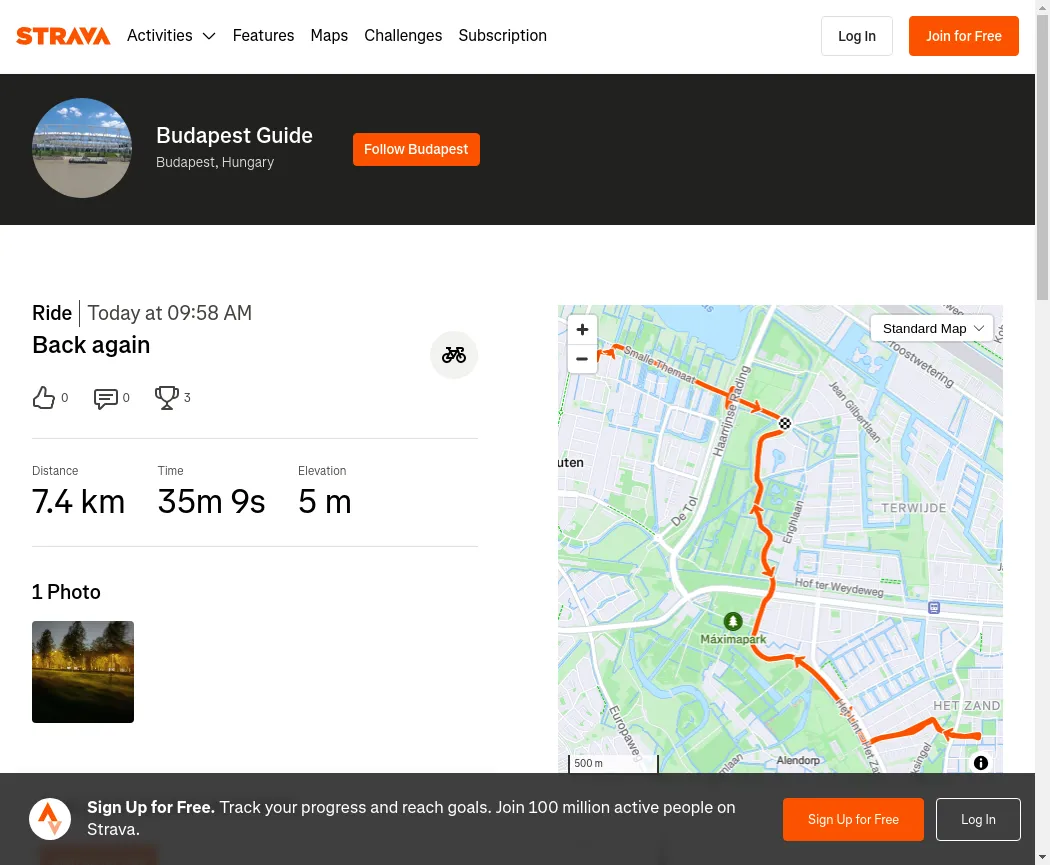Click the '7.4 km' distance value
This screenshot has height=865, width=1050.
coord(78,501)
